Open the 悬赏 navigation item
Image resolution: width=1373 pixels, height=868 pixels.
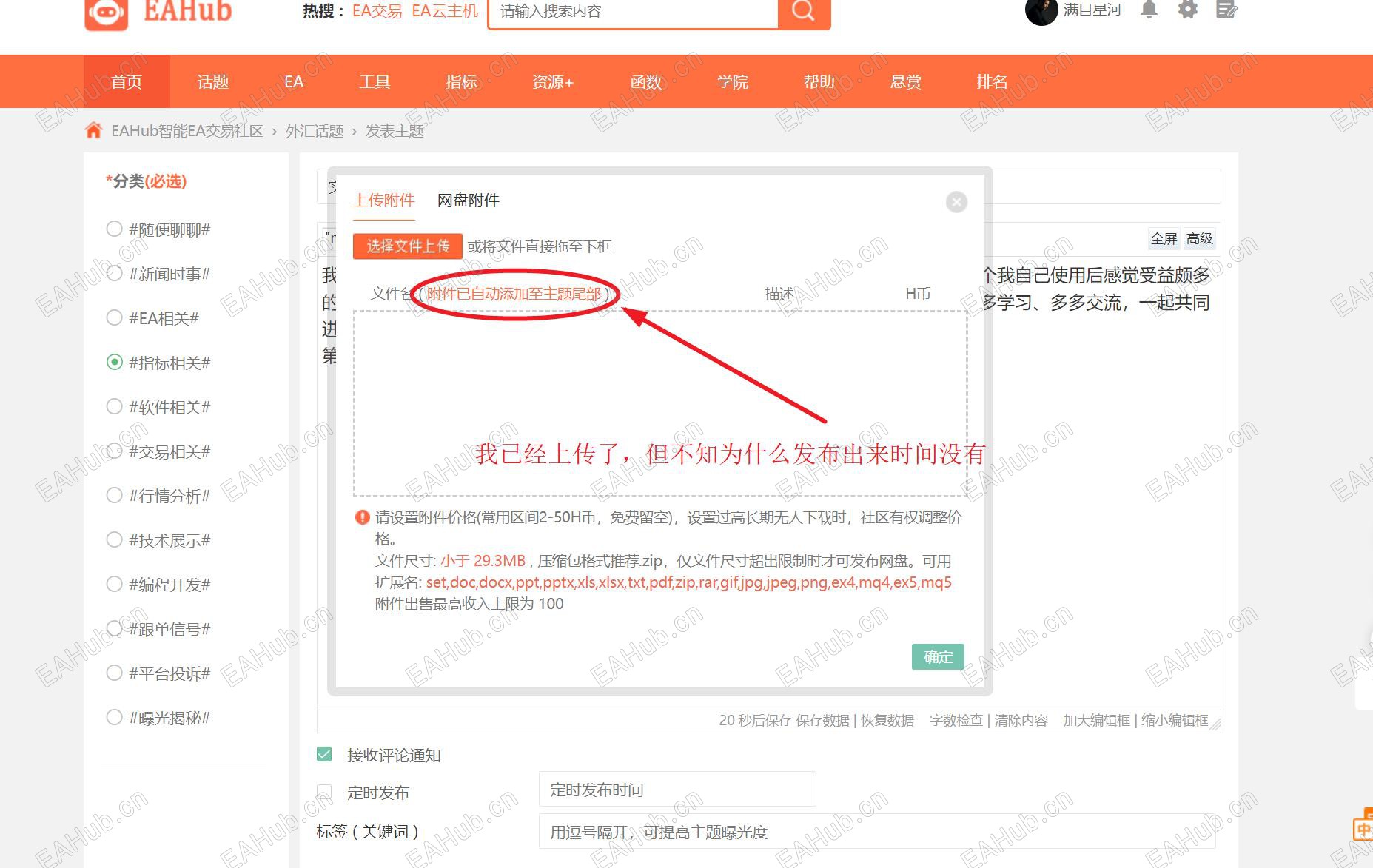tap(906, 81)
